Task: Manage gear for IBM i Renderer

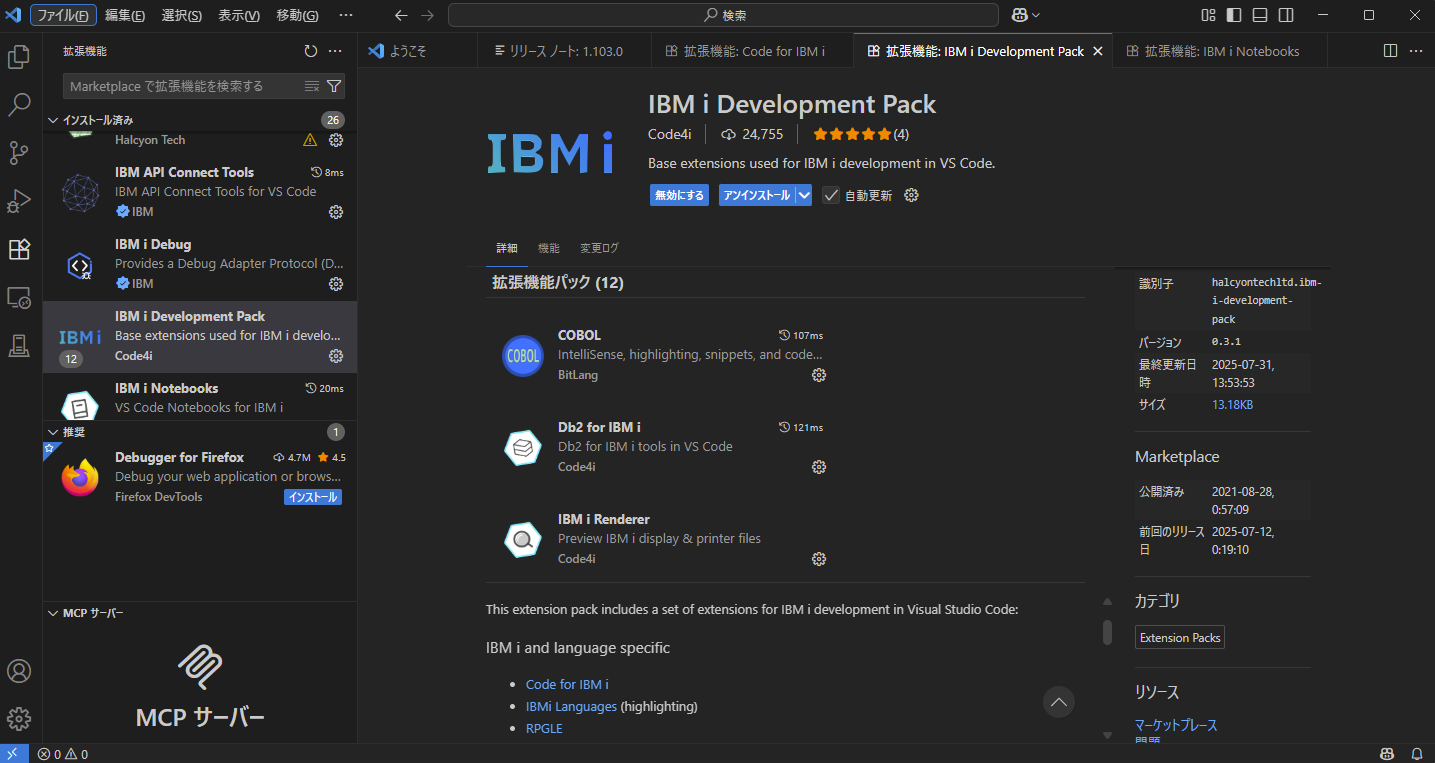Action: [x=819, y=559]
